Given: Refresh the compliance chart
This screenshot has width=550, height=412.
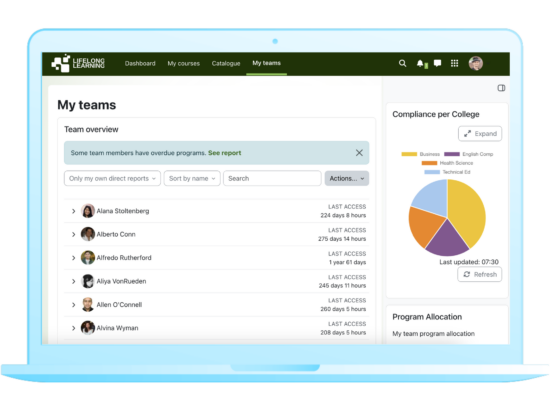Looking at the screenshot, I should pos(479,274).
